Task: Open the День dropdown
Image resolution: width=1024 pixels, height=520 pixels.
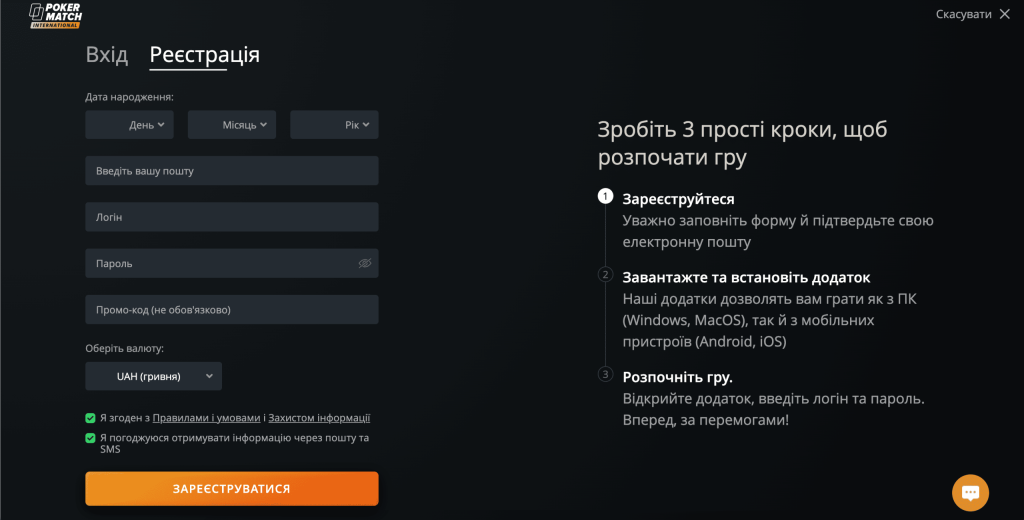Action: tap(129, 125)
